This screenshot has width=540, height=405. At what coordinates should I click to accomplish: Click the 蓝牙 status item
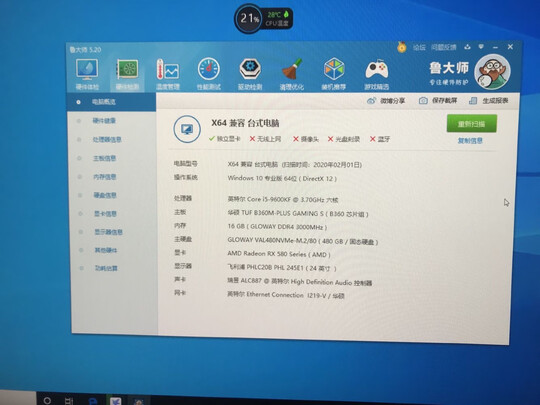click(x=380, y=139)
